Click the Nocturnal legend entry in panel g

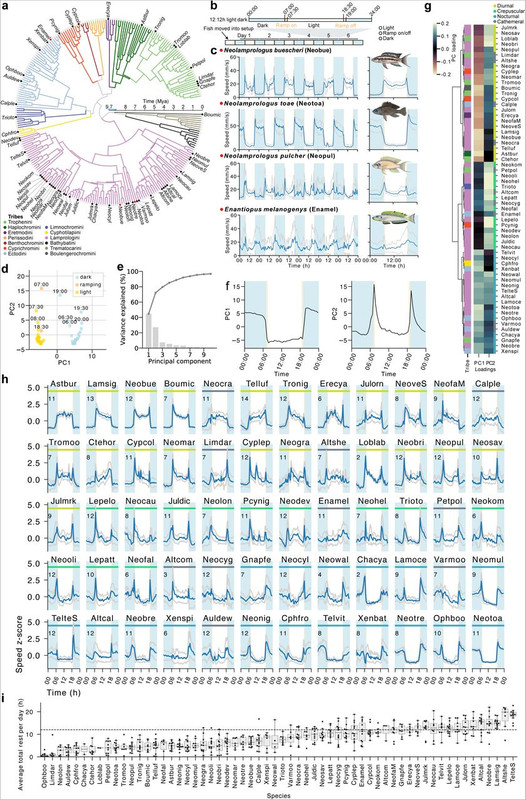505,17
